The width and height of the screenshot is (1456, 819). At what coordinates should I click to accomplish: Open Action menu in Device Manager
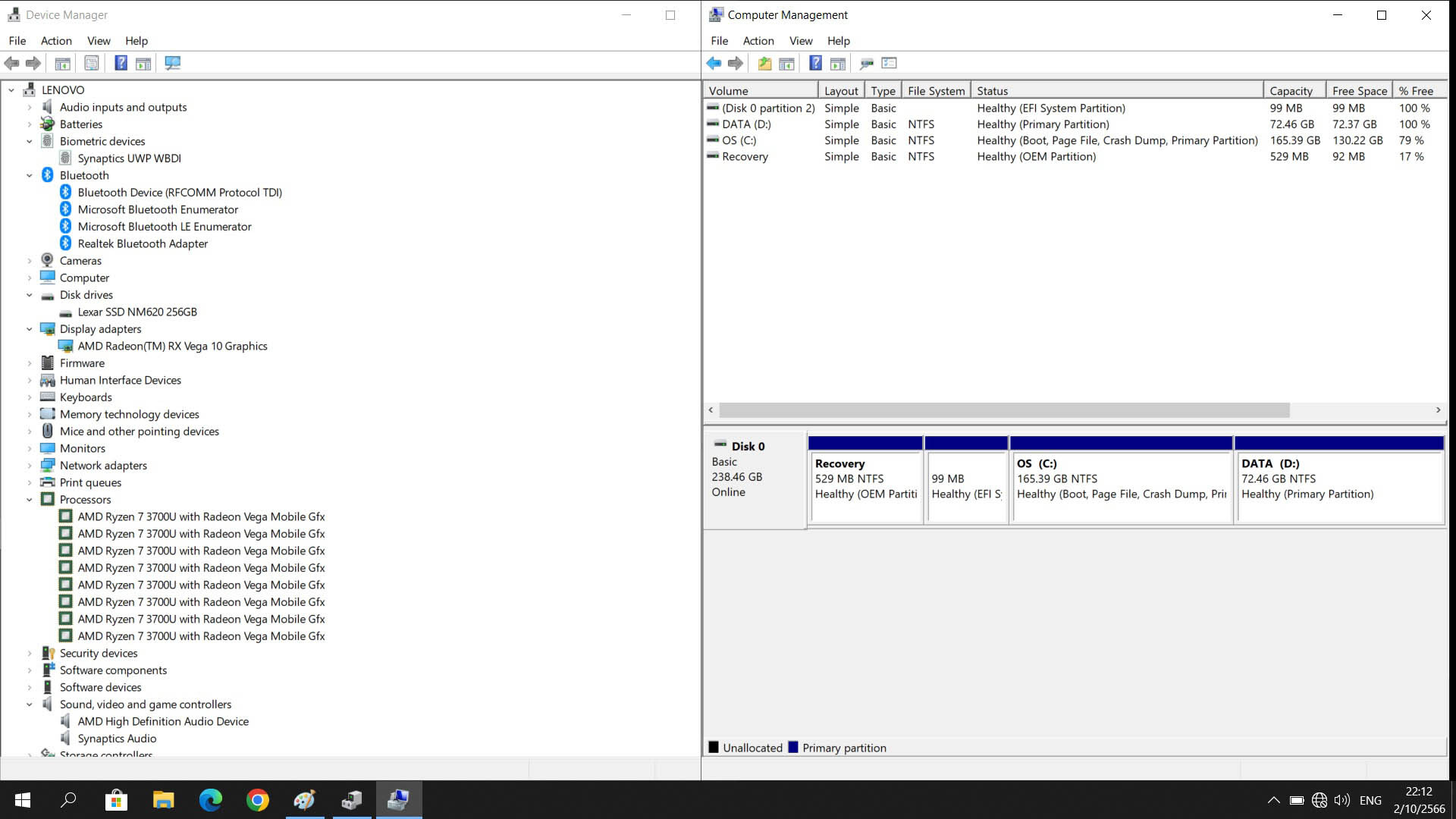[x=56, y=41]
